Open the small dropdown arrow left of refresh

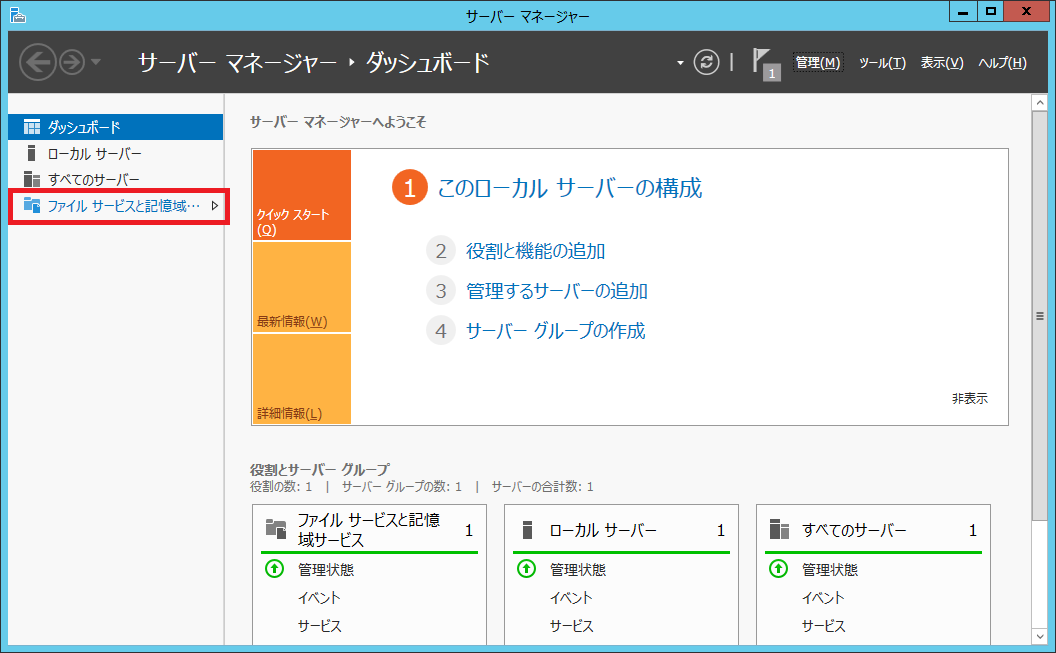(x=680, y=63)
